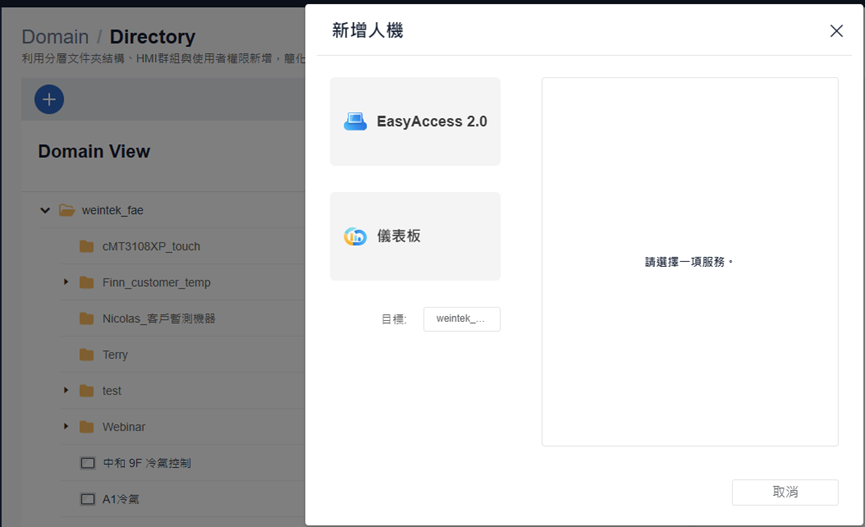Click the blue plus add button
Screen dimensions: 865x527
click(49, 99)
